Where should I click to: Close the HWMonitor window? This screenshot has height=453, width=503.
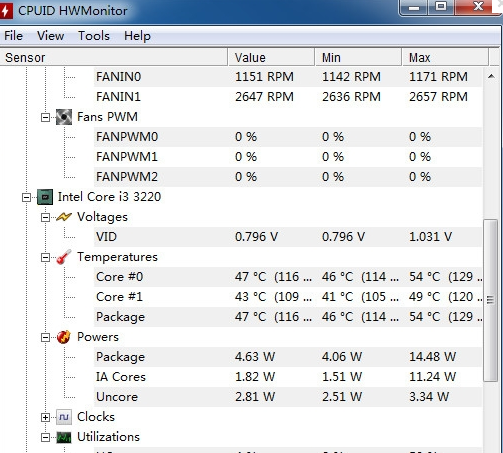click(x=479, y=7)
